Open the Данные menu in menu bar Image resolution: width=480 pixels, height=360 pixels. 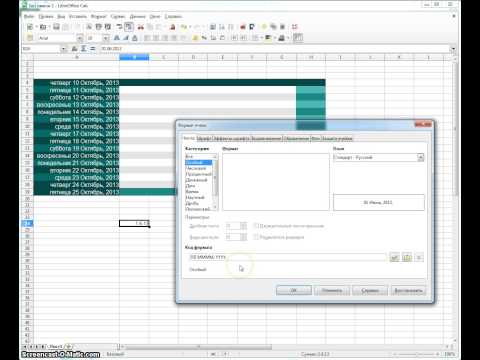point(137,16)
